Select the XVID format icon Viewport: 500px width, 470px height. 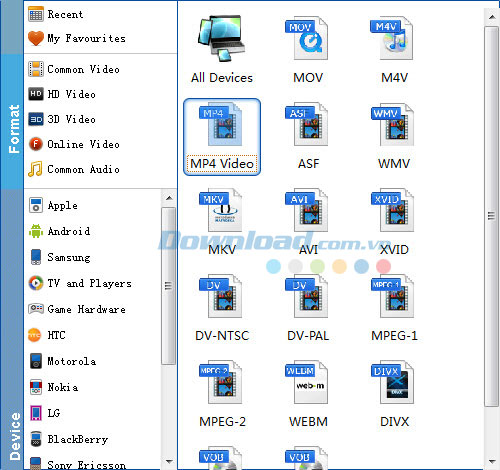392,210
